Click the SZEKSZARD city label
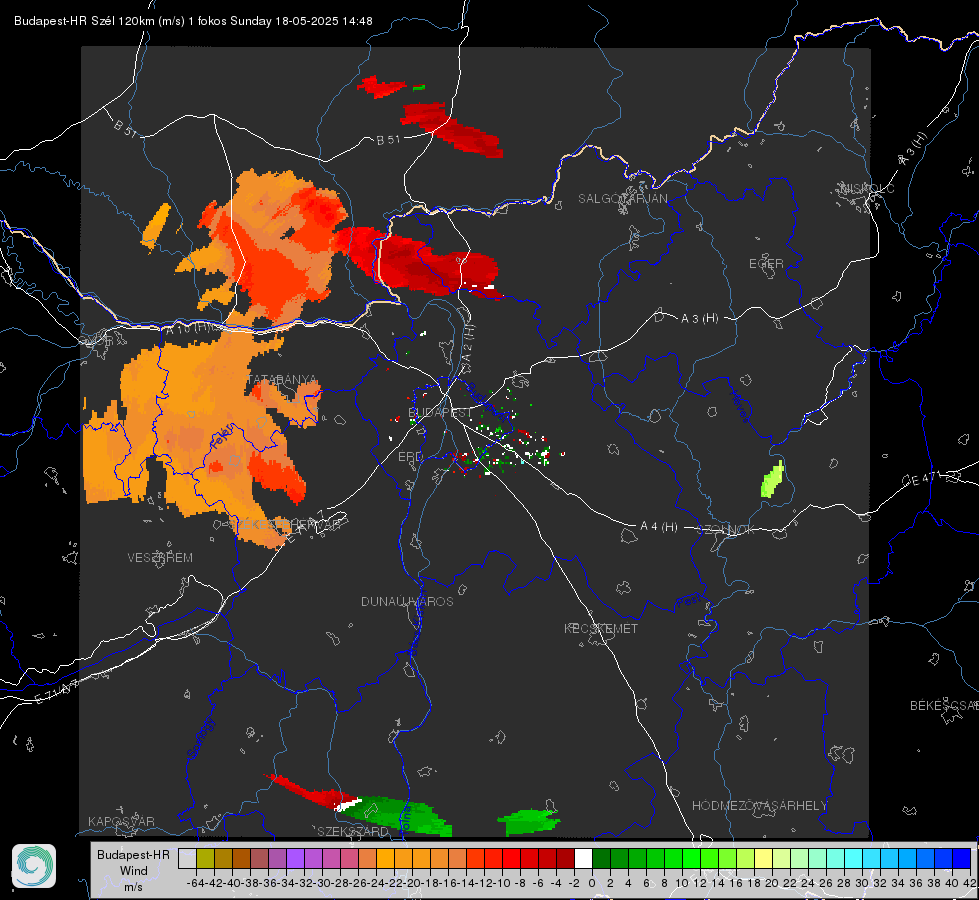Screen dimensions: 979x900 click(x=353, y=831)
